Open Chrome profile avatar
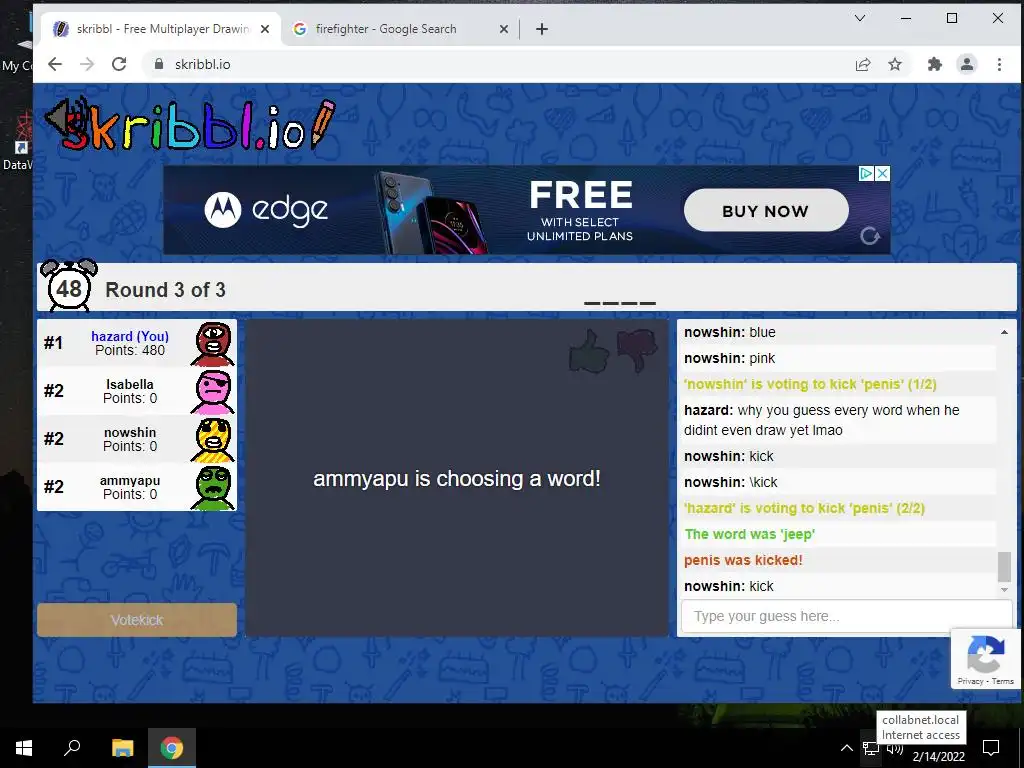 tap(967, 64)
